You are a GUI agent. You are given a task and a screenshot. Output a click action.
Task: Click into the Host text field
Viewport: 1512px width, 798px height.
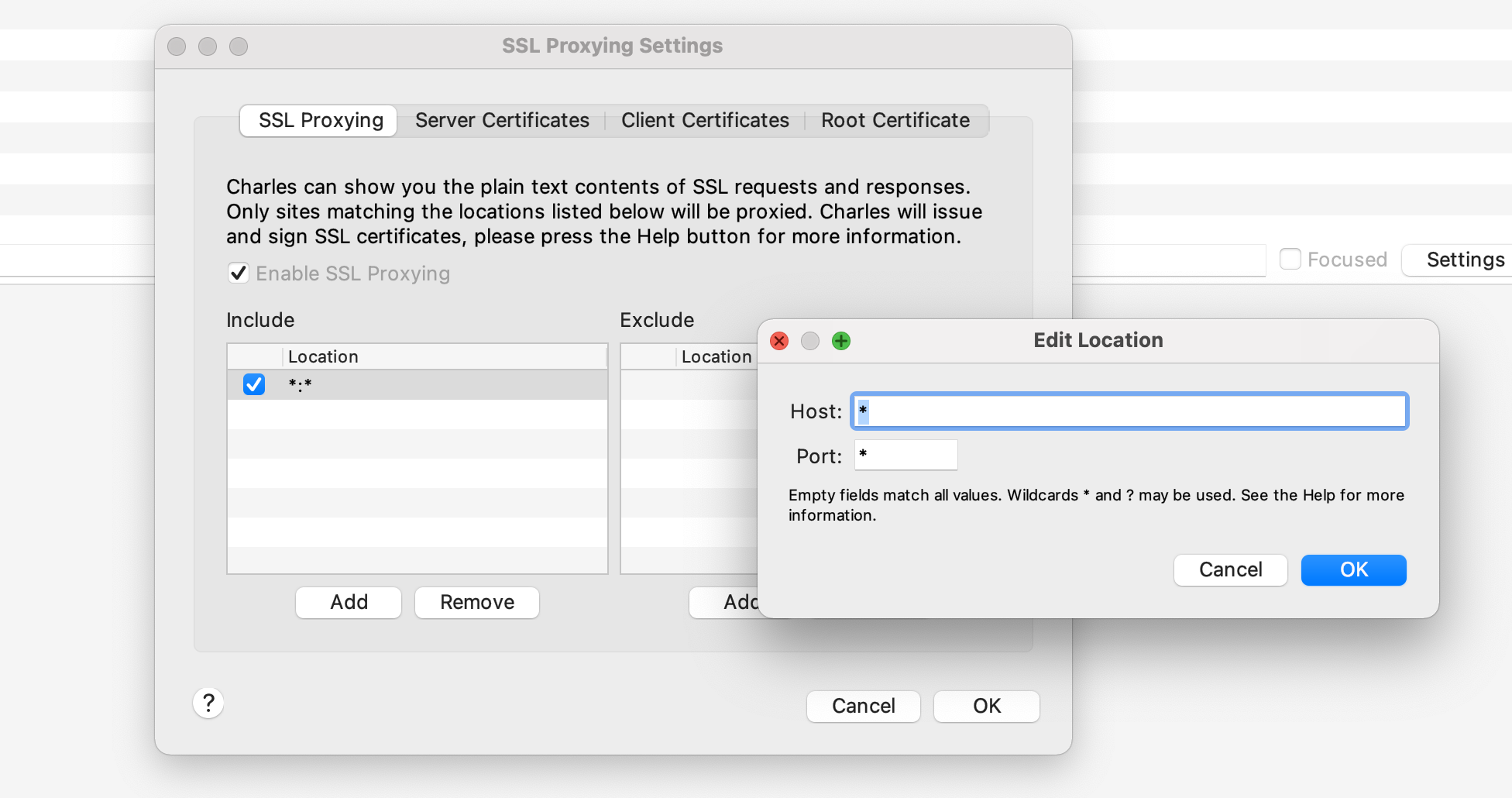(x=1129, y=411)
